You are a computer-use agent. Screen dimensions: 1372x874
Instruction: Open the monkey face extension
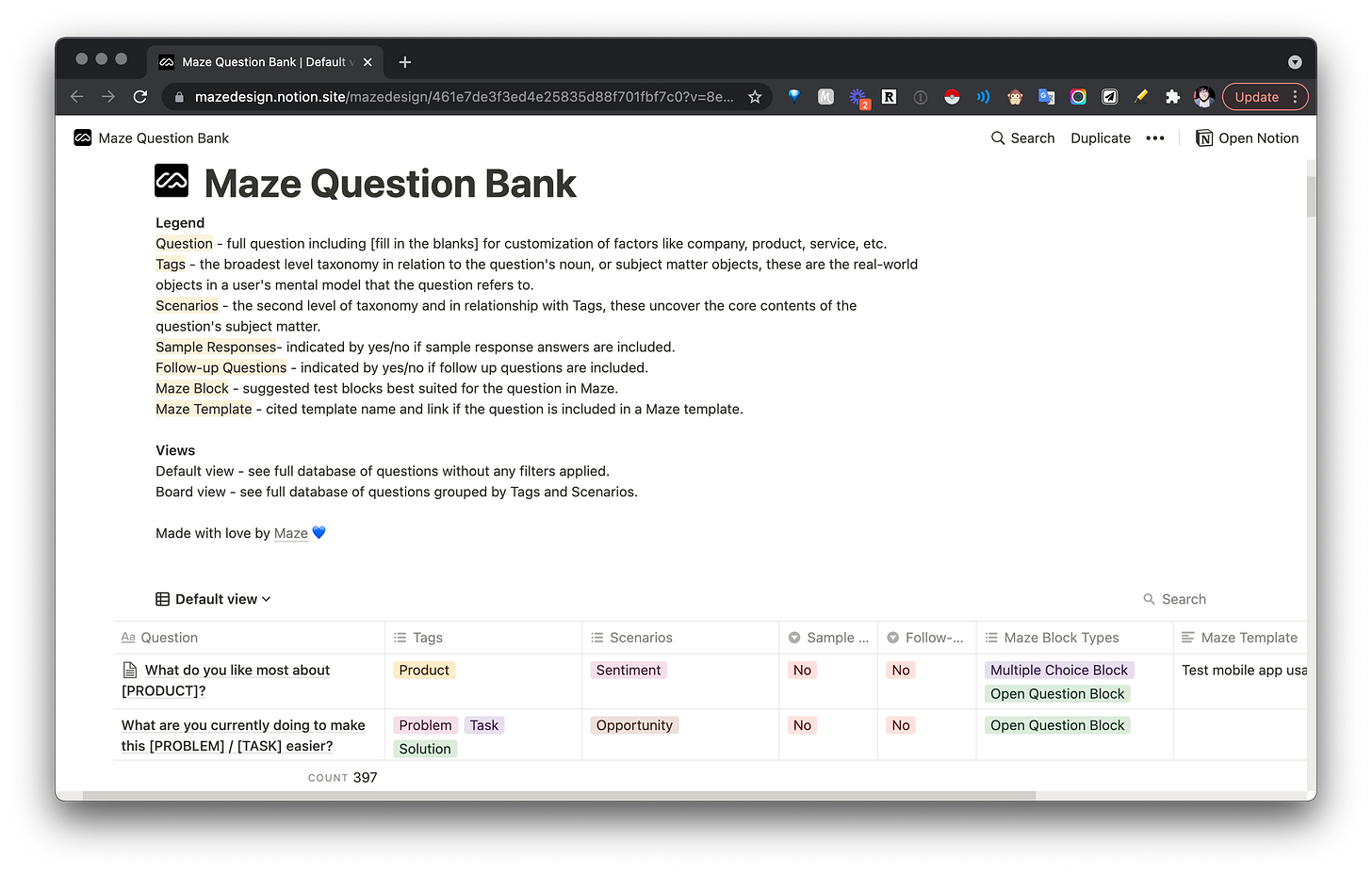coord(1015,96)
